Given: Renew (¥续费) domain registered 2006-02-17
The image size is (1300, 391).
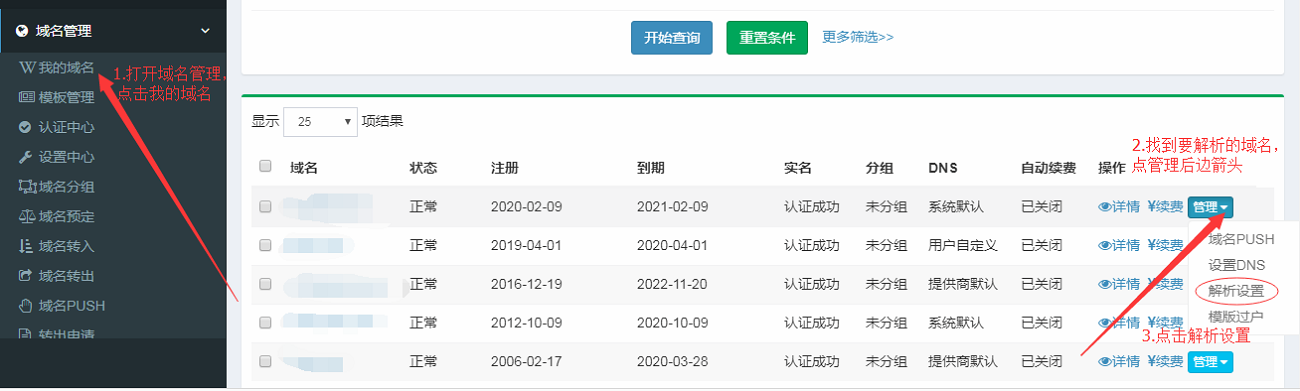Looking at the screenshot, I should point(1165,361).
